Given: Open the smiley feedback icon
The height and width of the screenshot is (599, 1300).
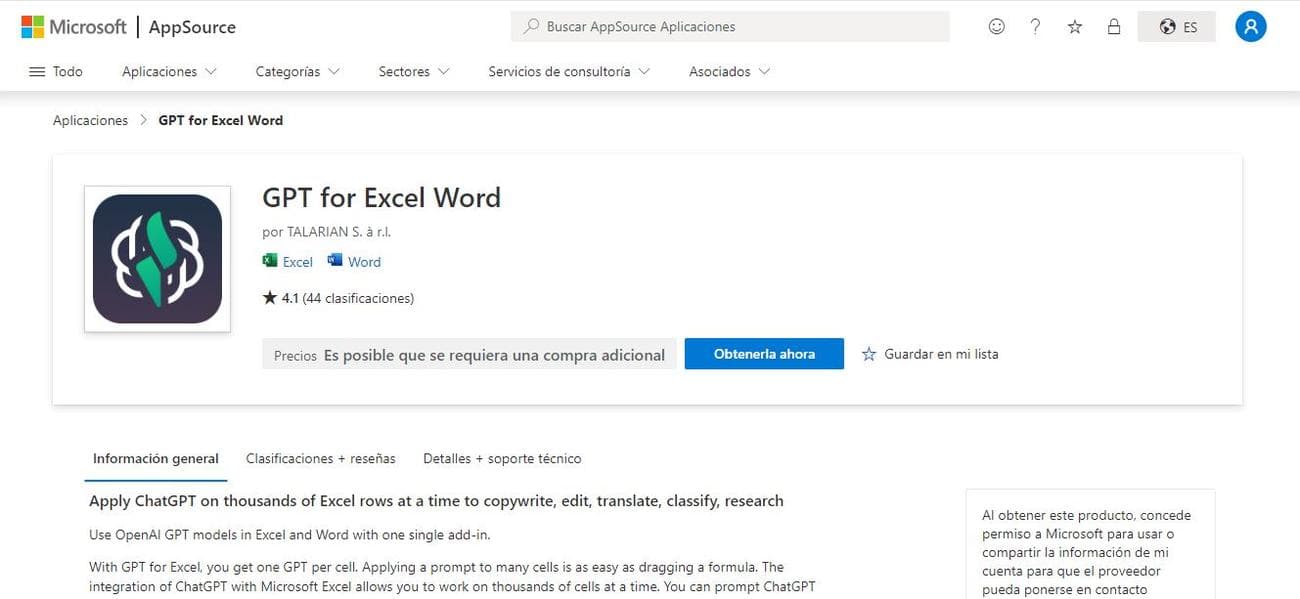Looking at the screenshot, I should pos(996,27).
